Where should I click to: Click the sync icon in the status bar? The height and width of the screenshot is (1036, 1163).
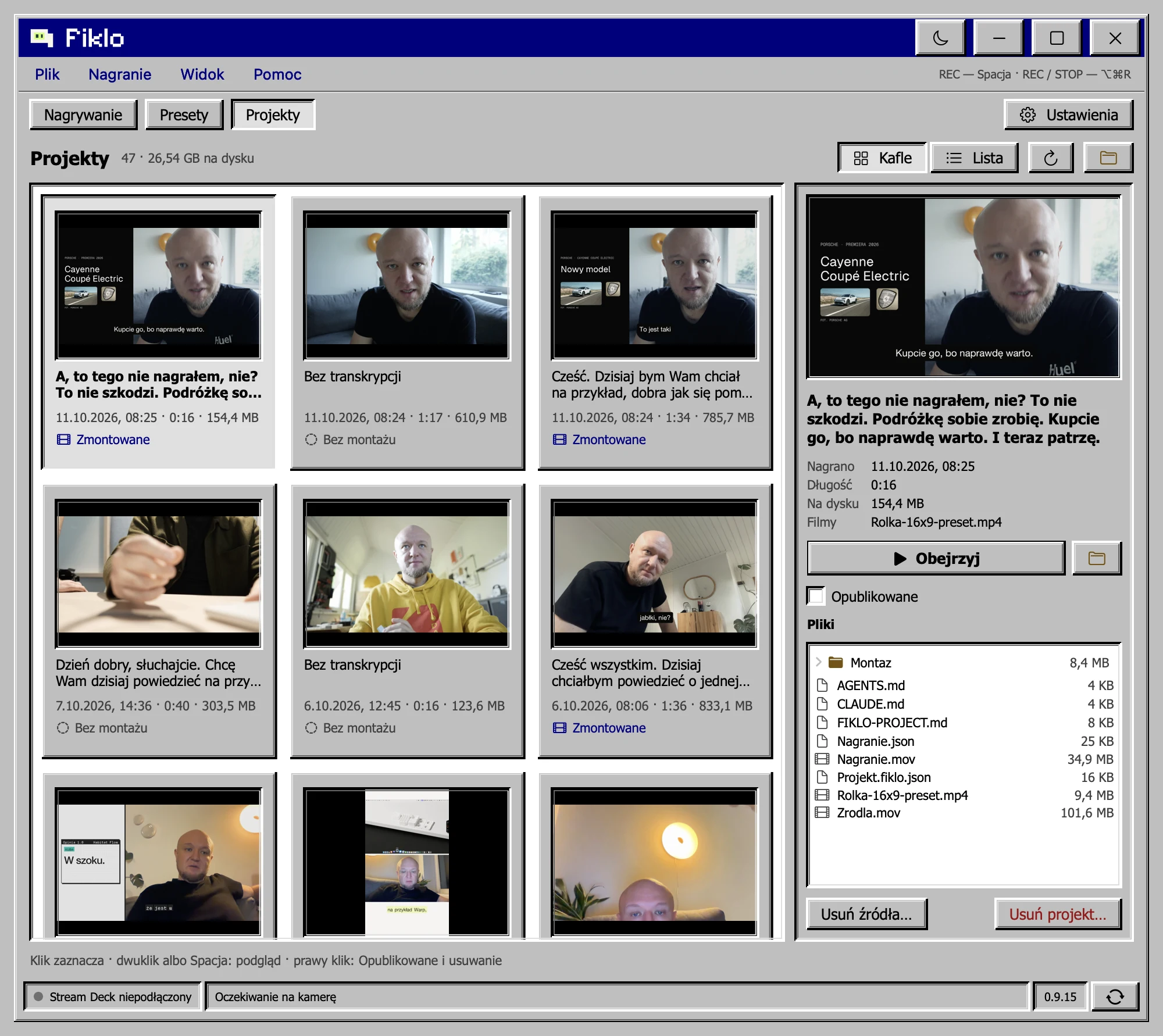click(1115, 997)
